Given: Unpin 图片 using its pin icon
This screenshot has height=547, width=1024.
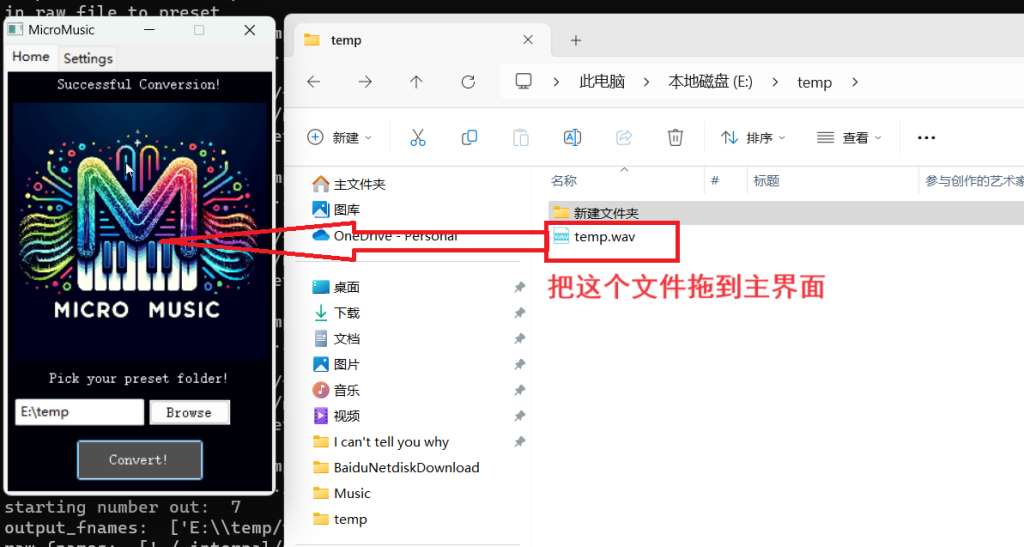Looking at the screenshot, I should pyautogui.click(x=519, y=364).
